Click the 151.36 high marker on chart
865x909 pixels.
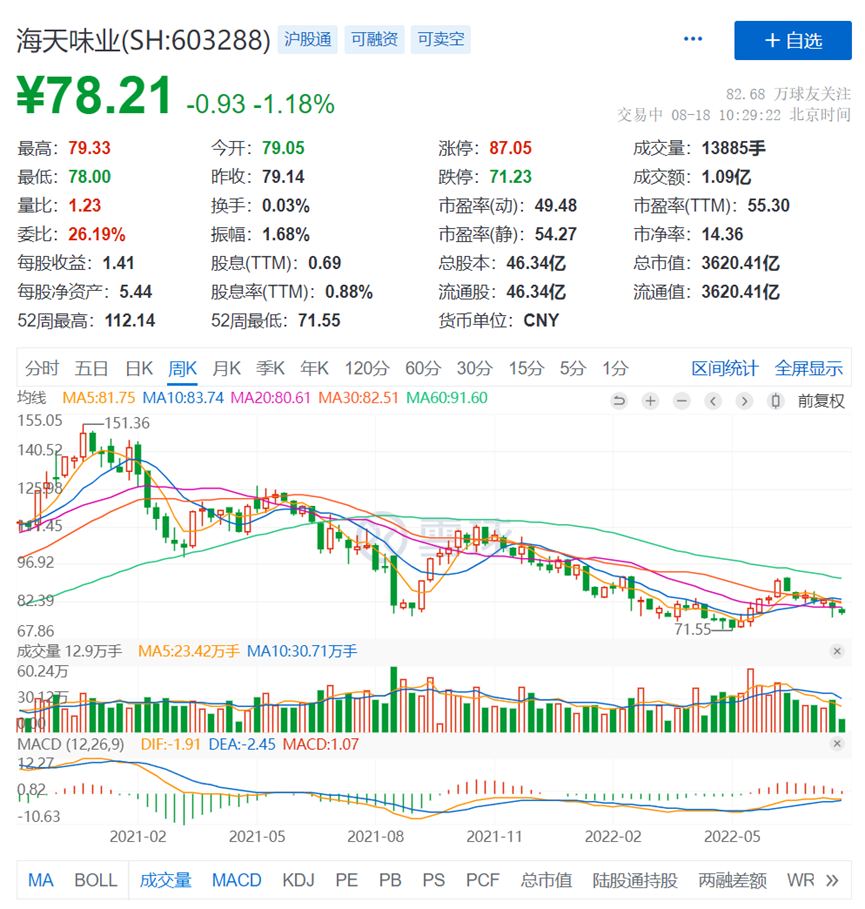click(x=127, y=423)
